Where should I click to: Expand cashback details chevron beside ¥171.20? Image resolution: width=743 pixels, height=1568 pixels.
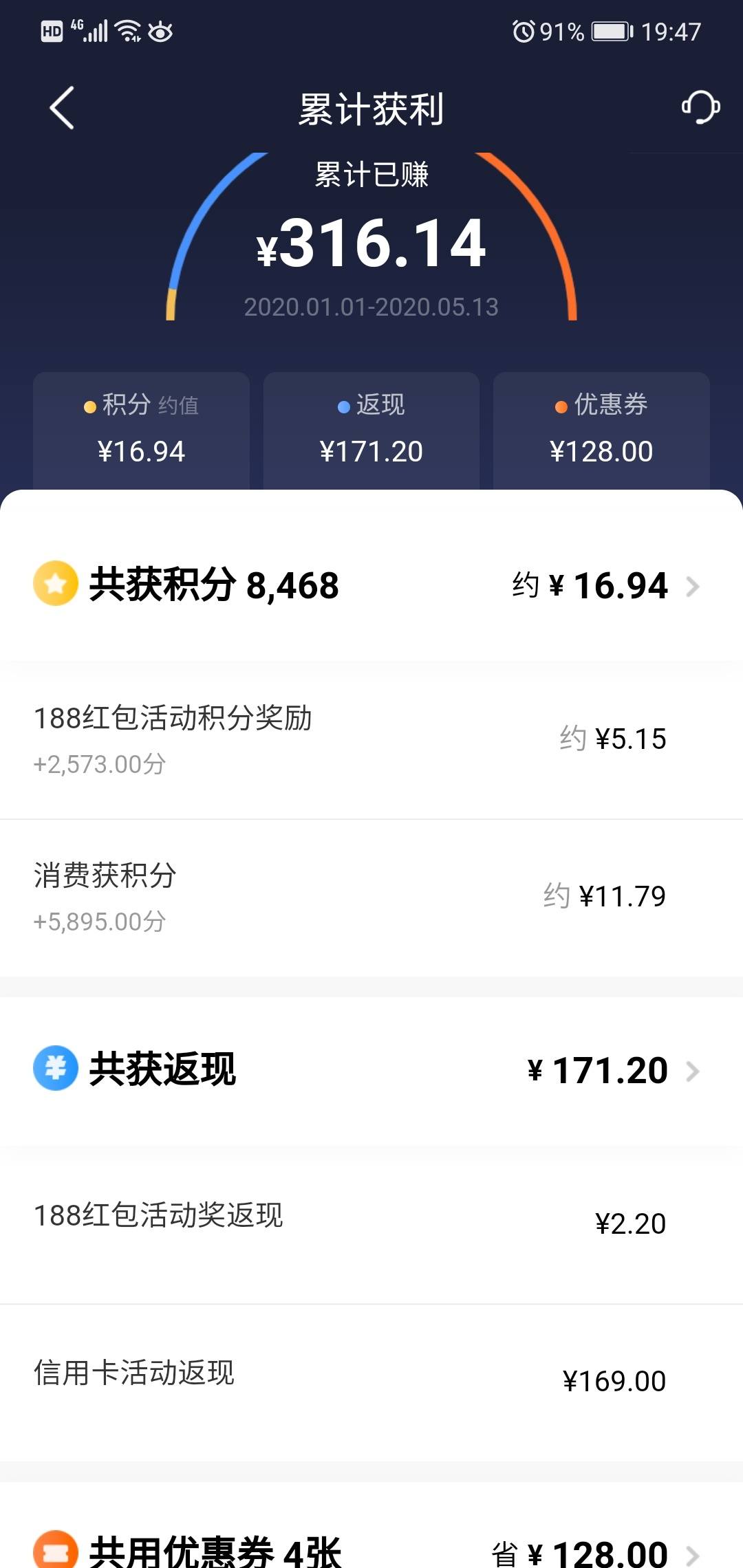[x=693, y=1071]
